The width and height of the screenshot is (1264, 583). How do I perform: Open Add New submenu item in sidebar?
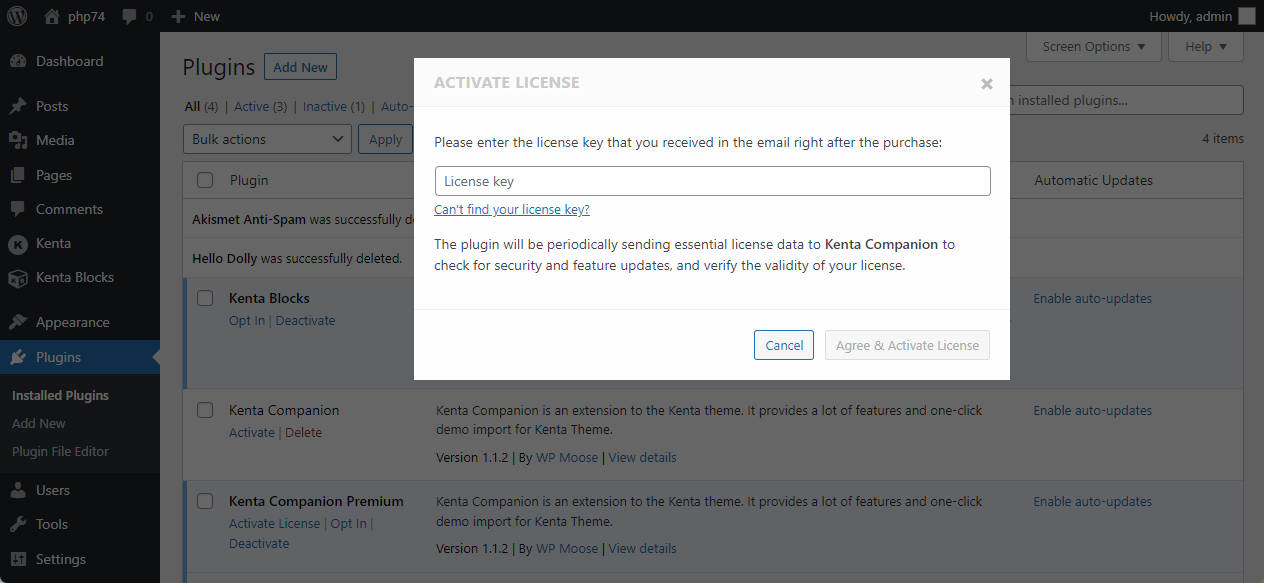coord(39,423)
